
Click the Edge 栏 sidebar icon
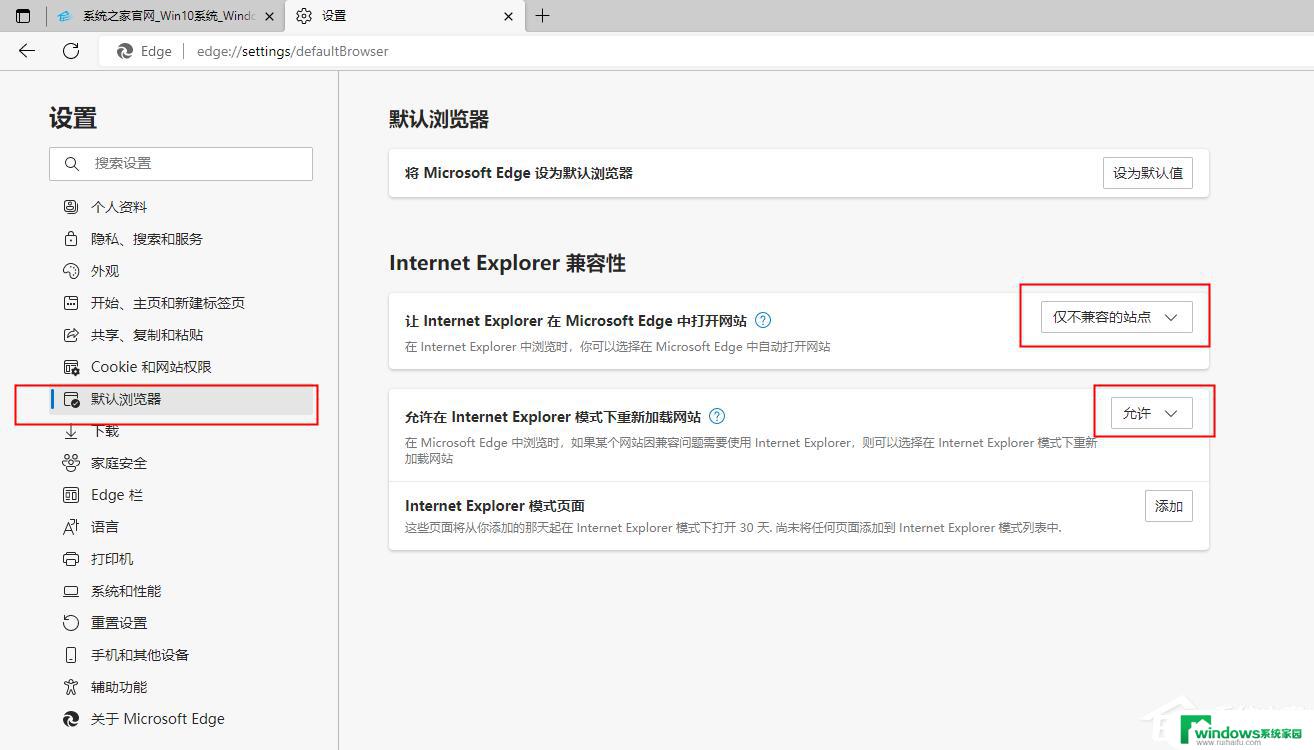click(71, 495)
